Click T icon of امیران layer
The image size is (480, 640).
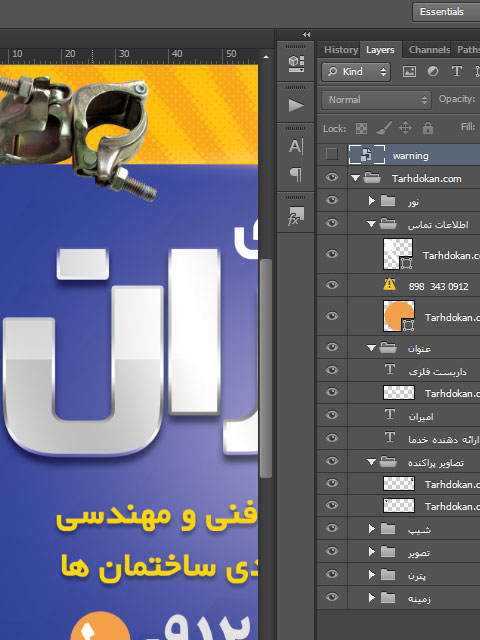tap(390, 415)
